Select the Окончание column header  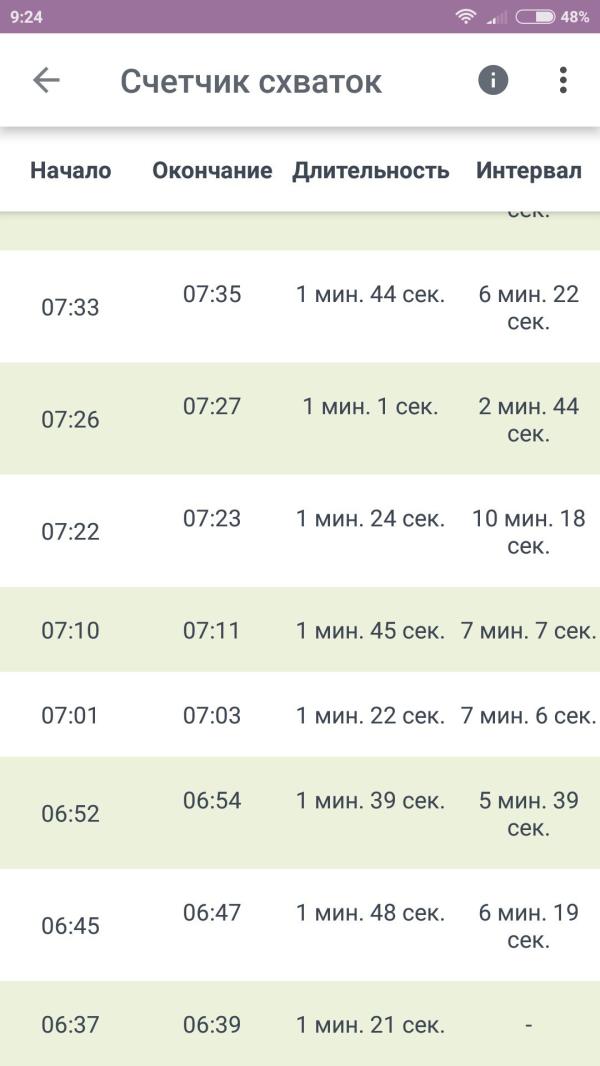coord(212,170)
